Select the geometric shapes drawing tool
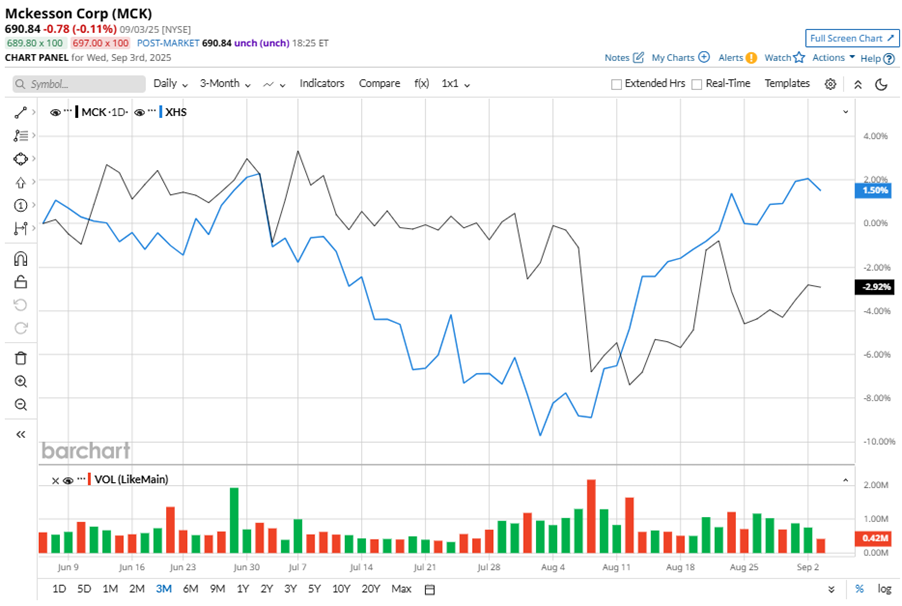Image resolution: width=902 pixels, height=606 pixels. [21, 159]
